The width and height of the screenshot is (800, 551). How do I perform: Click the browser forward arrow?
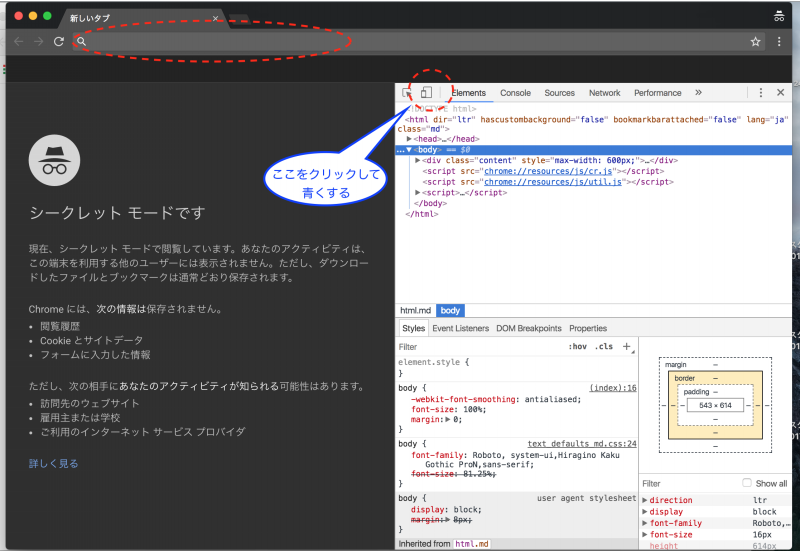[39, 41]
